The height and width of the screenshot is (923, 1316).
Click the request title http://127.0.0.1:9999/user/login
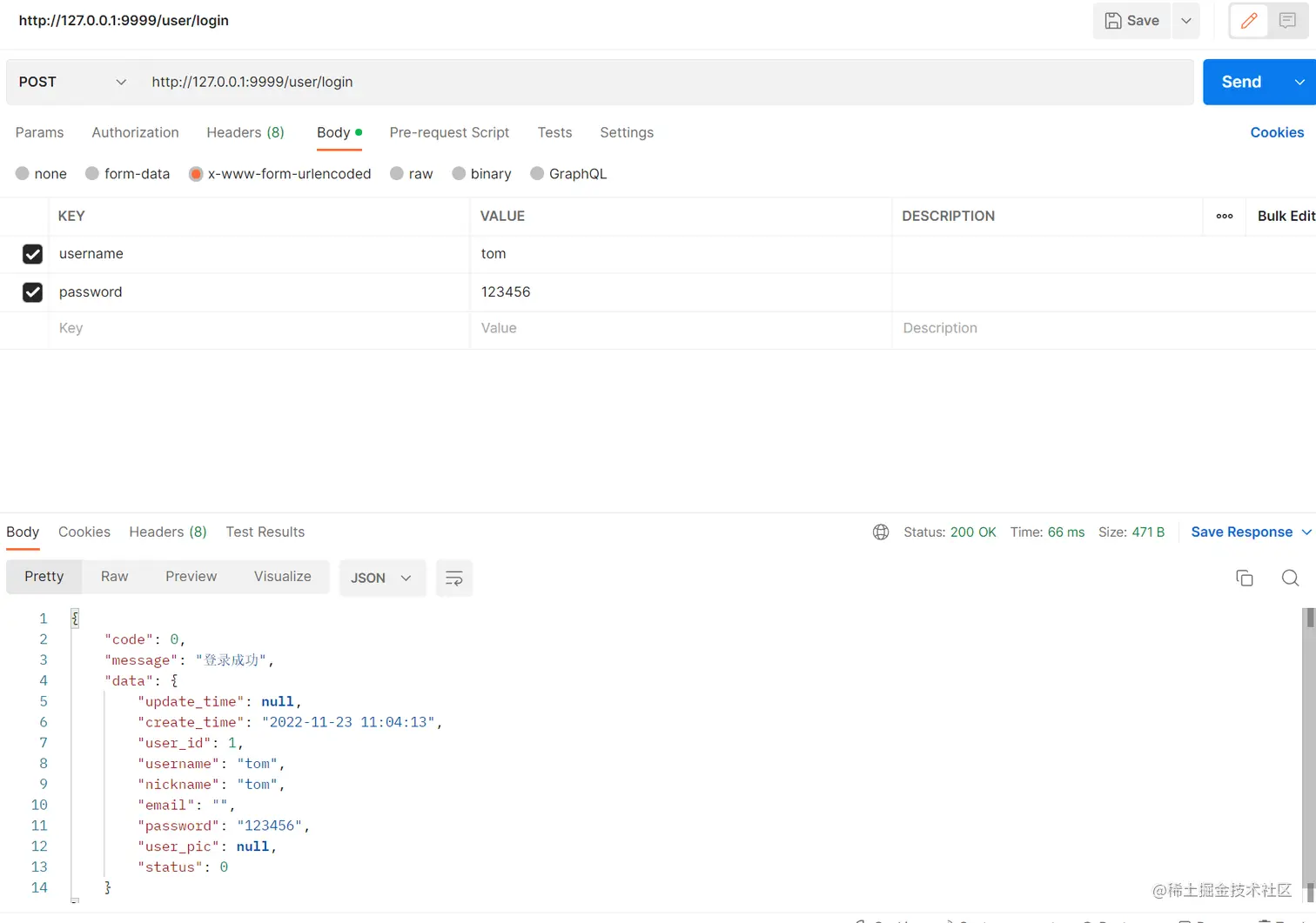(x=124, y=21)
